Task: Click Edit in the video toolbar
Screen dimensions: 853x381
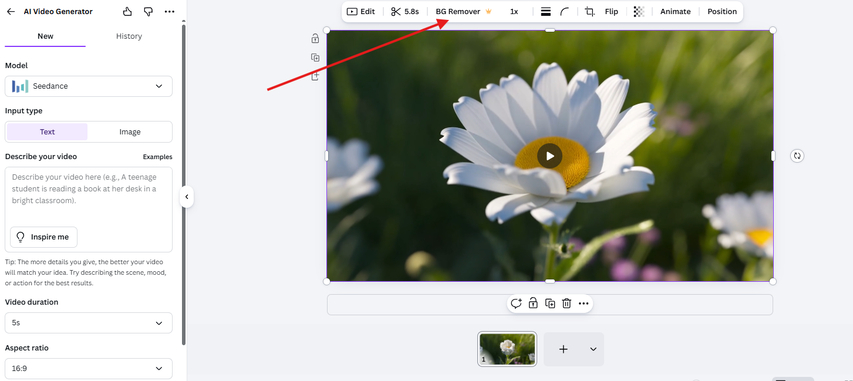Action: click(361, 11)
